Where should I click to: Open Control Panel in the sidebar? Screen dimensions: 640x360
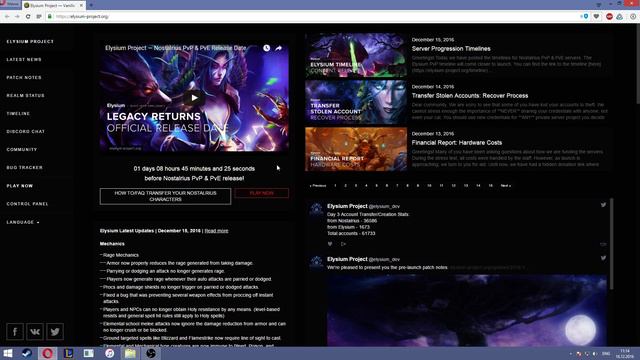[27, 204]
